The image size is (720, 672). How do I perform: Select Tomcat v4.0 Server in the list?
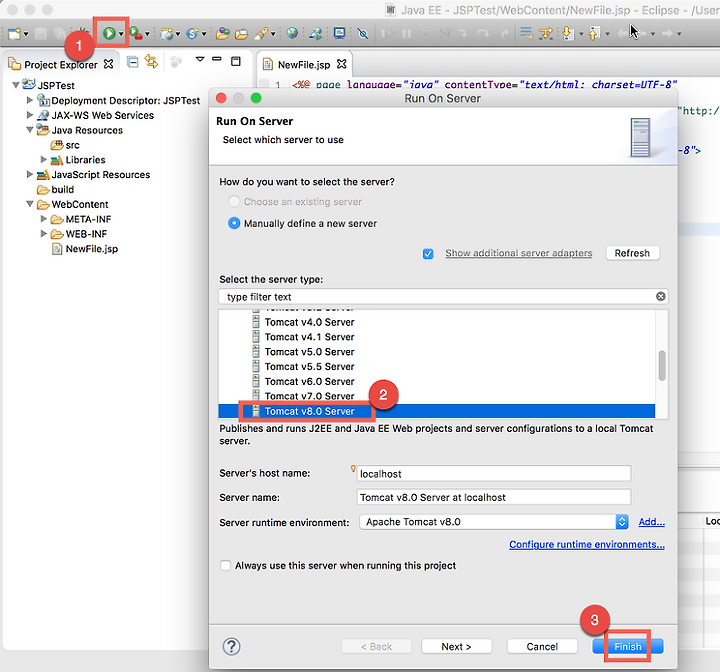[x=437, y=322]
